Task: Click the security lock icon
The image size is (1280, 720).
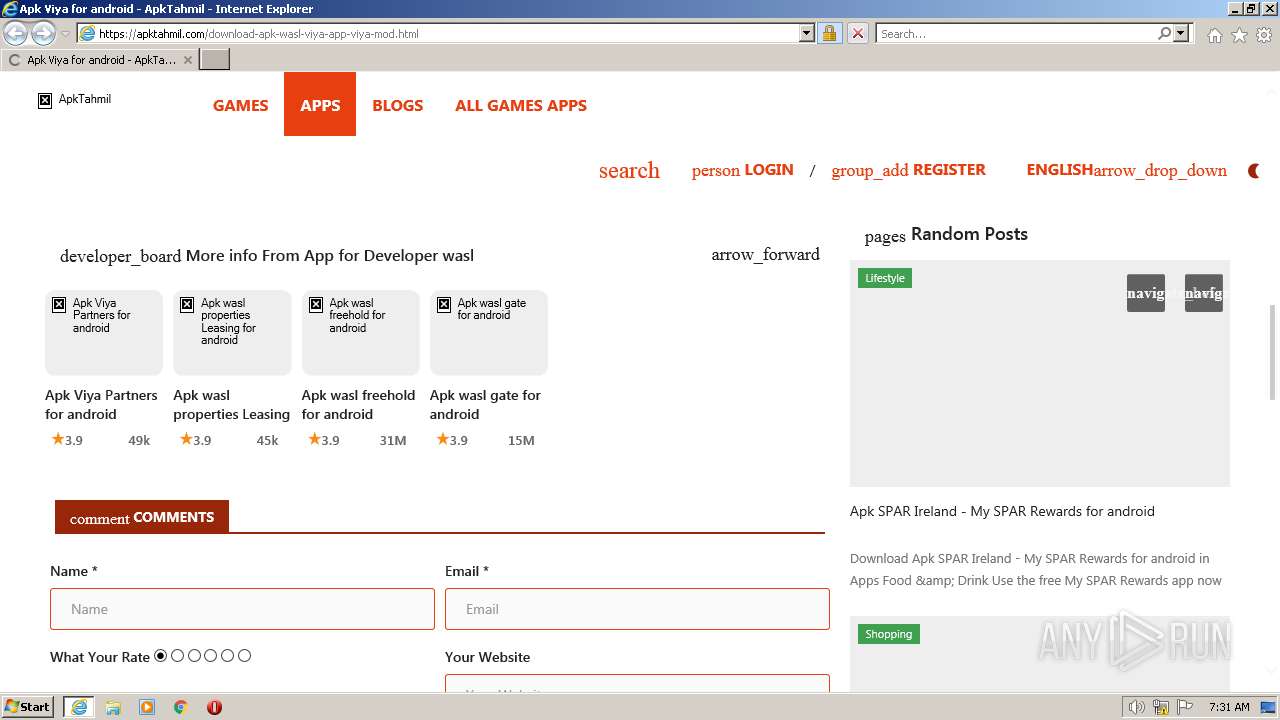Action: pos(829,33)
